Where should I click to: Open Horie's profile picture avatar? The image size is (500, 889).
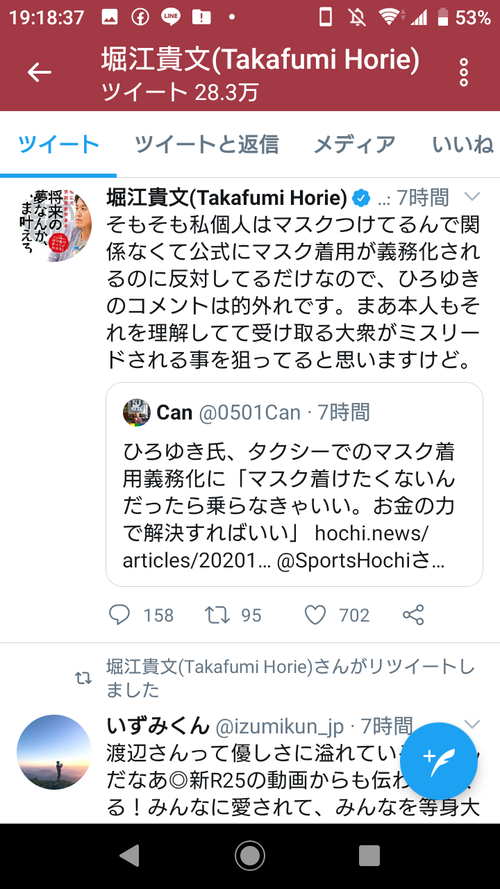(54, 225)
